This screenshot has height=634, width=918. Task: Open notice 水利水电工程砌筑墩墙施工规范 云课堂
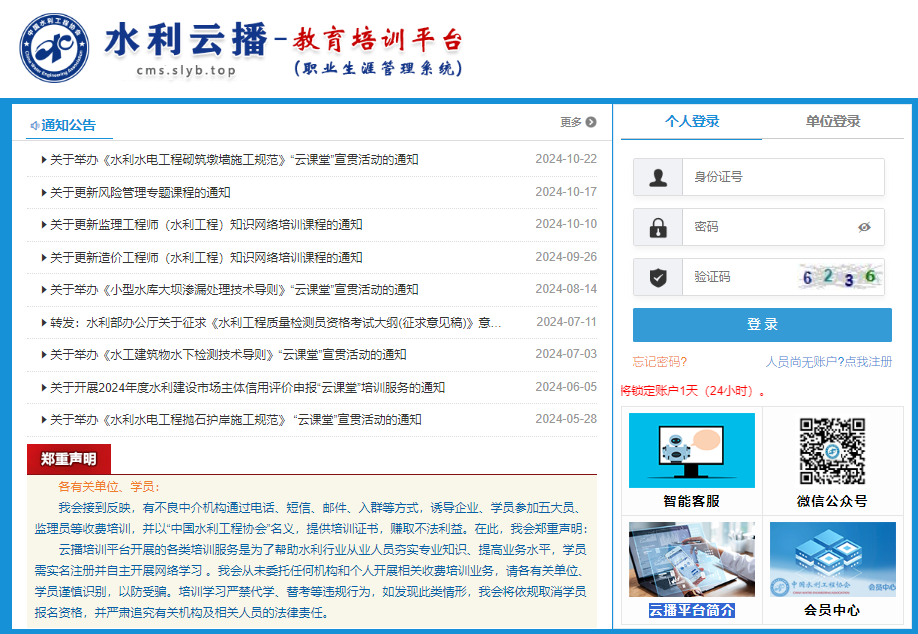(234, 160)
